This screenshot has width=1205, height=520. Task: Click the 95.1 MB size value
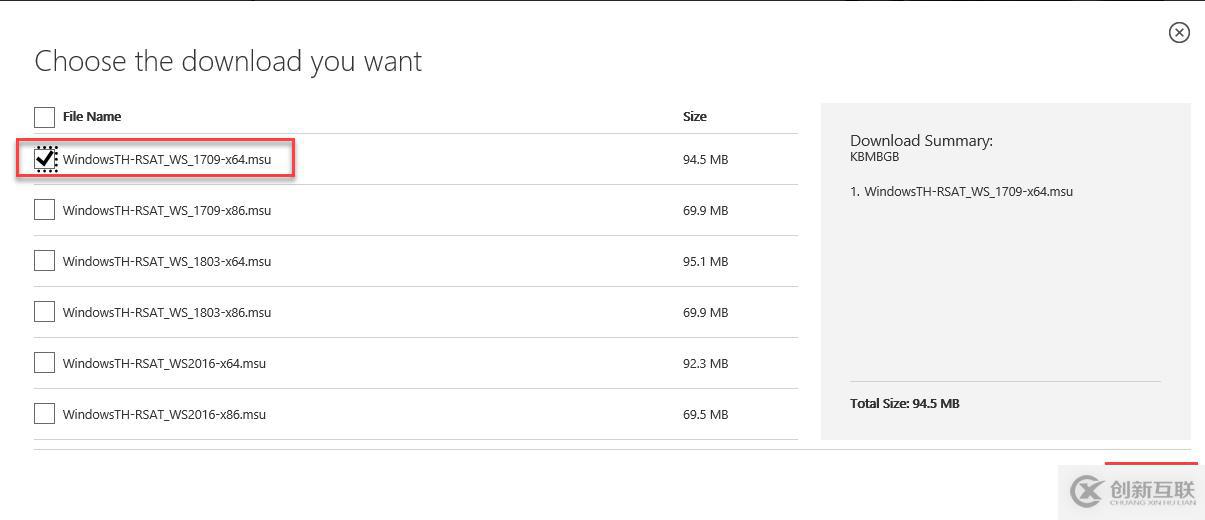pos(705,261)
